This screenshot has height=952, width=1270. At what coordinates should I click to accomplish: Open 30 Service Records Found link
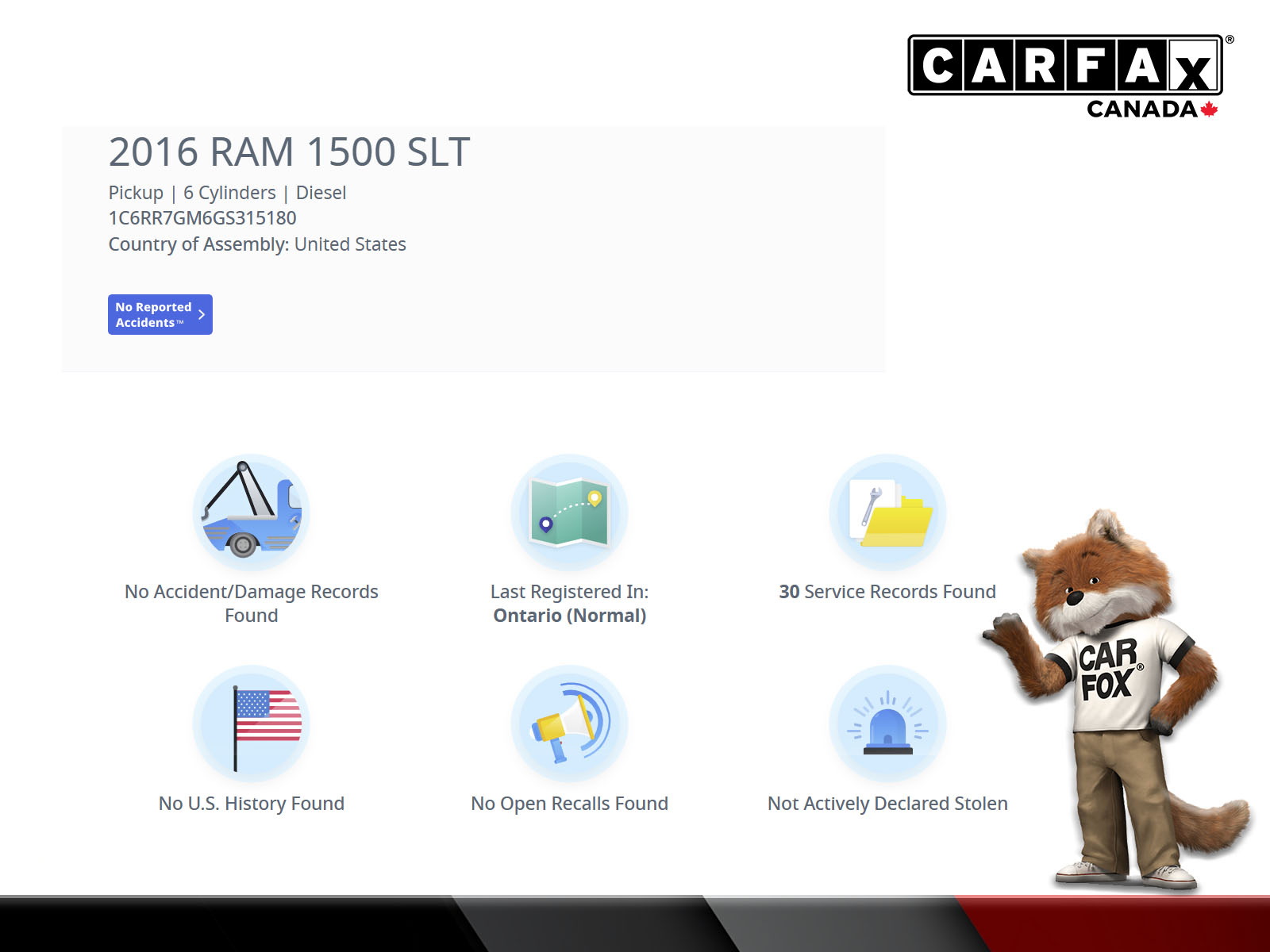887,592
